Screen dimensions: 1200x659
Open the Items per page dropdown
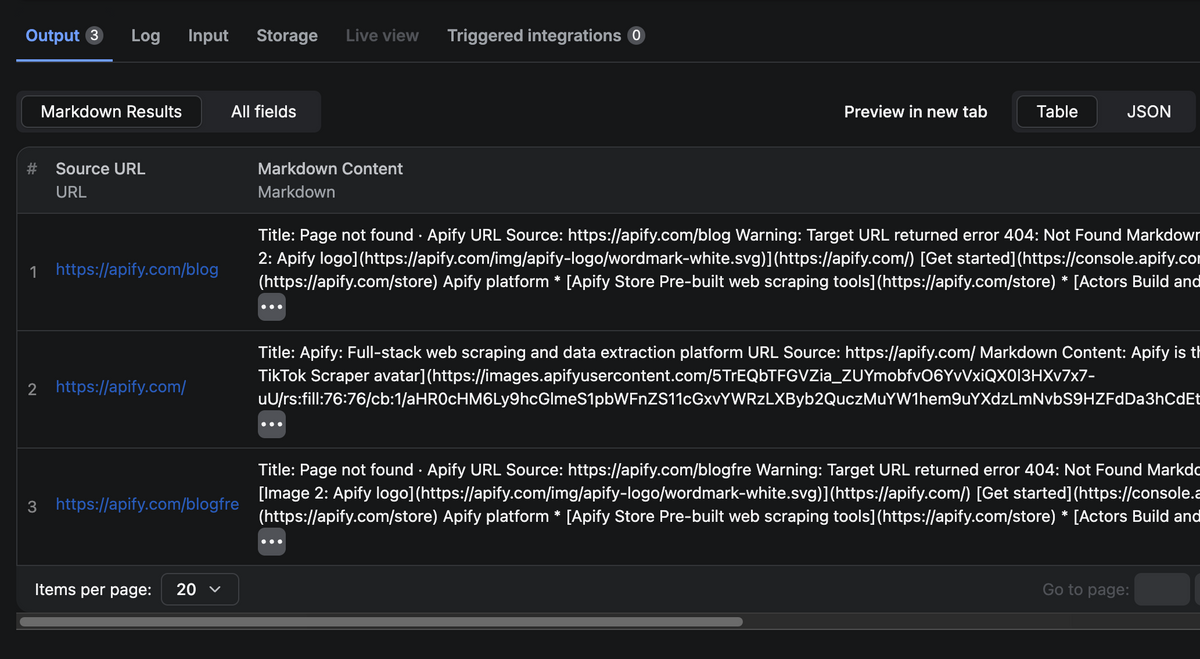coord(199,589)
